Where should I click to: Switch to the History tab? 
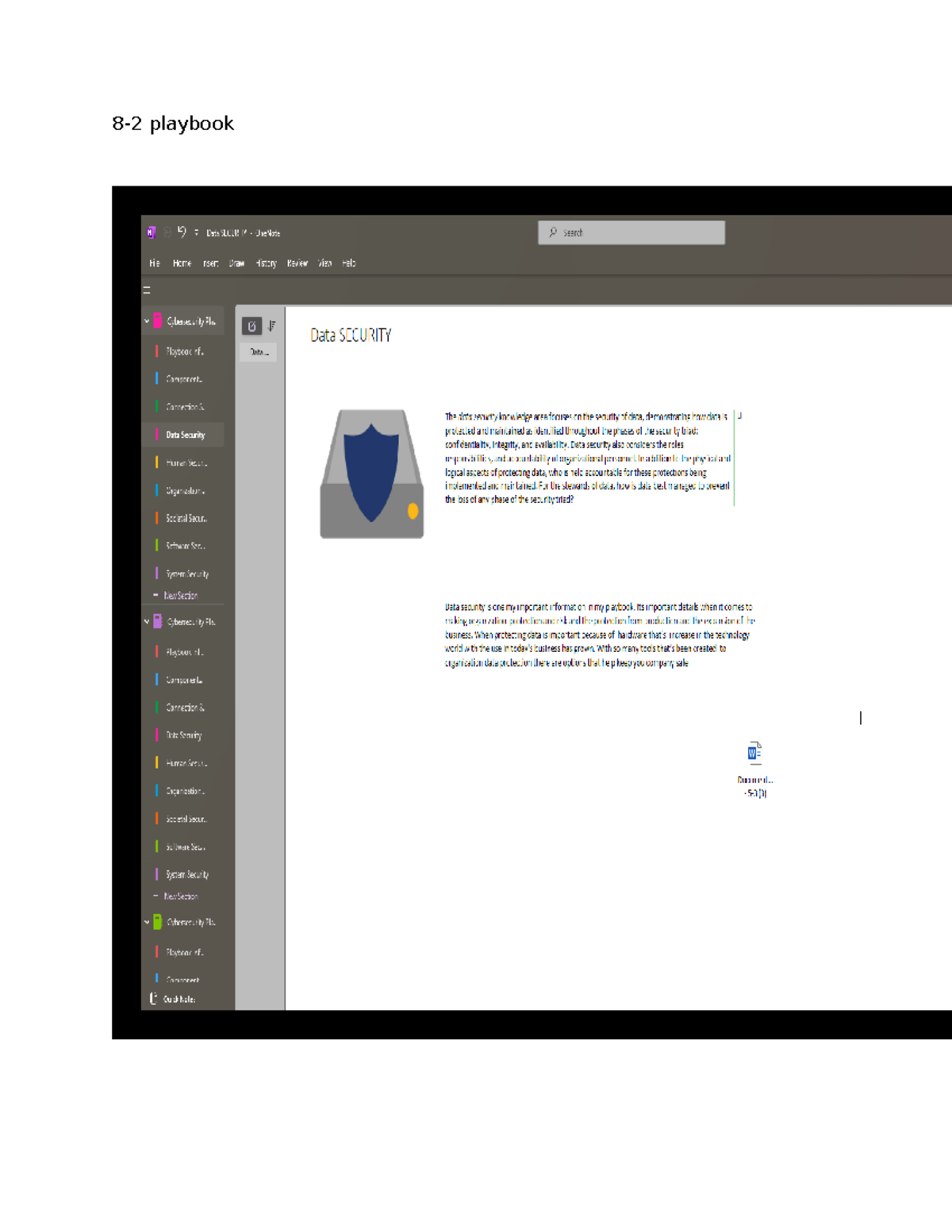266,263
